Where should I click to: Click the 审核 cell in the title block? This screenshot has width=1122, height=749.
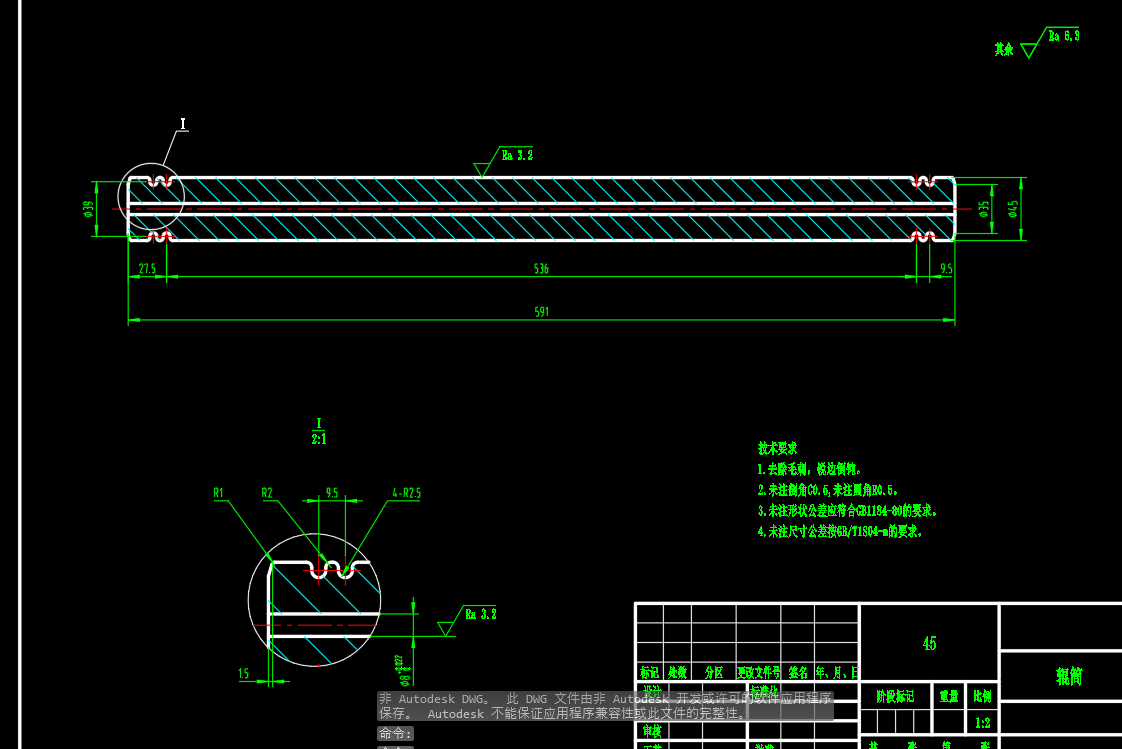tap(652, 730)
